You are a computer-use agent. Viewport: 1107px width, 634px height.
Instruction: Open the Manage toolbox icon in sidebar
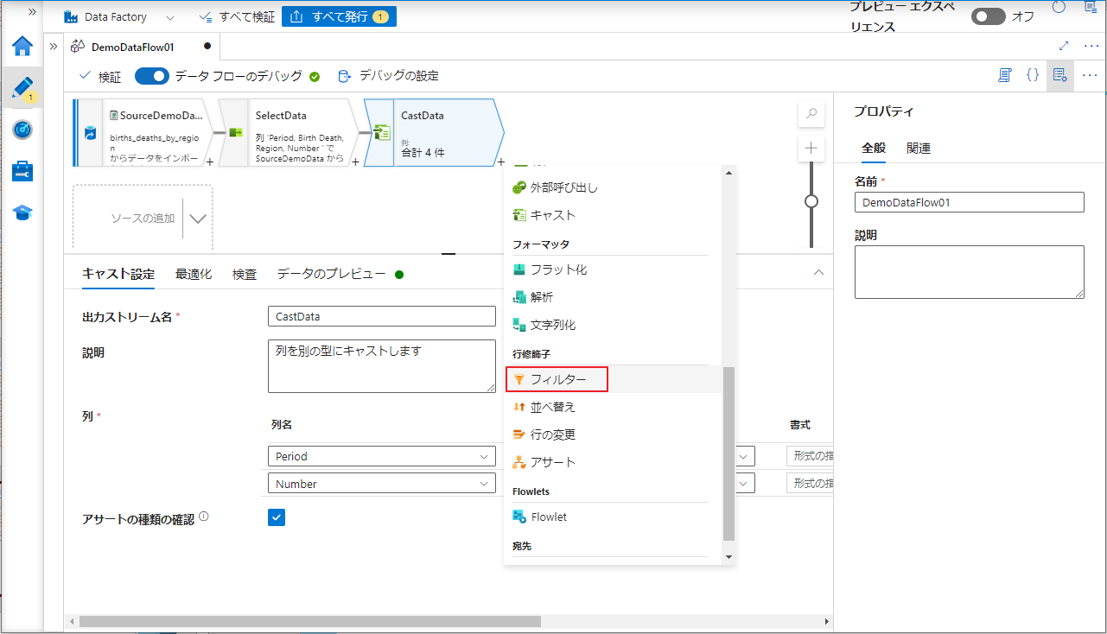click(23, 172)
